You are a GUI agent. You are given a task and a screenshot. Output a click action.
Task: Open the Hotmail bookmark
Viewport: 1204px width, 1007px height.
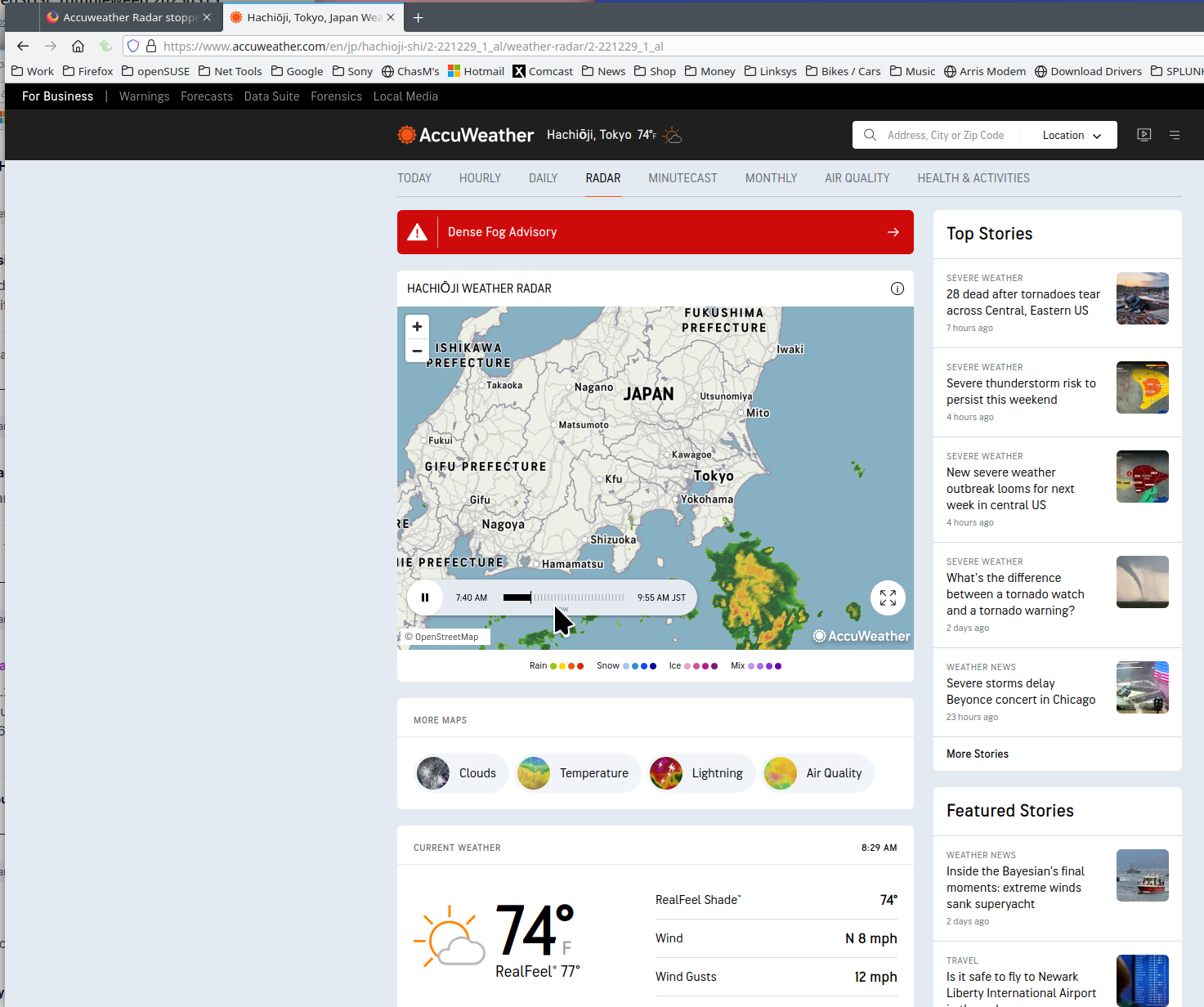[477, 71]
